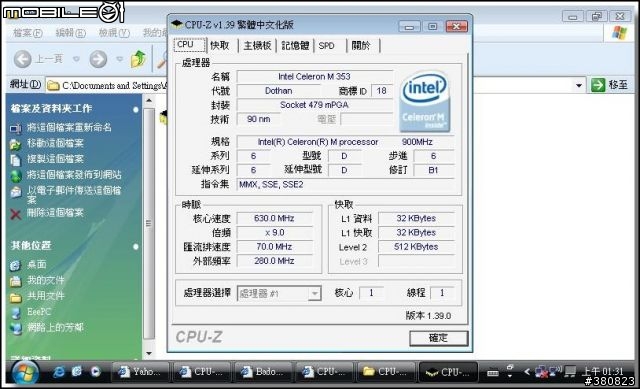This screenshot has height=389, width=640.
Task: Open the 編輯(E) menu in Explorer
Action: click(70, 33)
